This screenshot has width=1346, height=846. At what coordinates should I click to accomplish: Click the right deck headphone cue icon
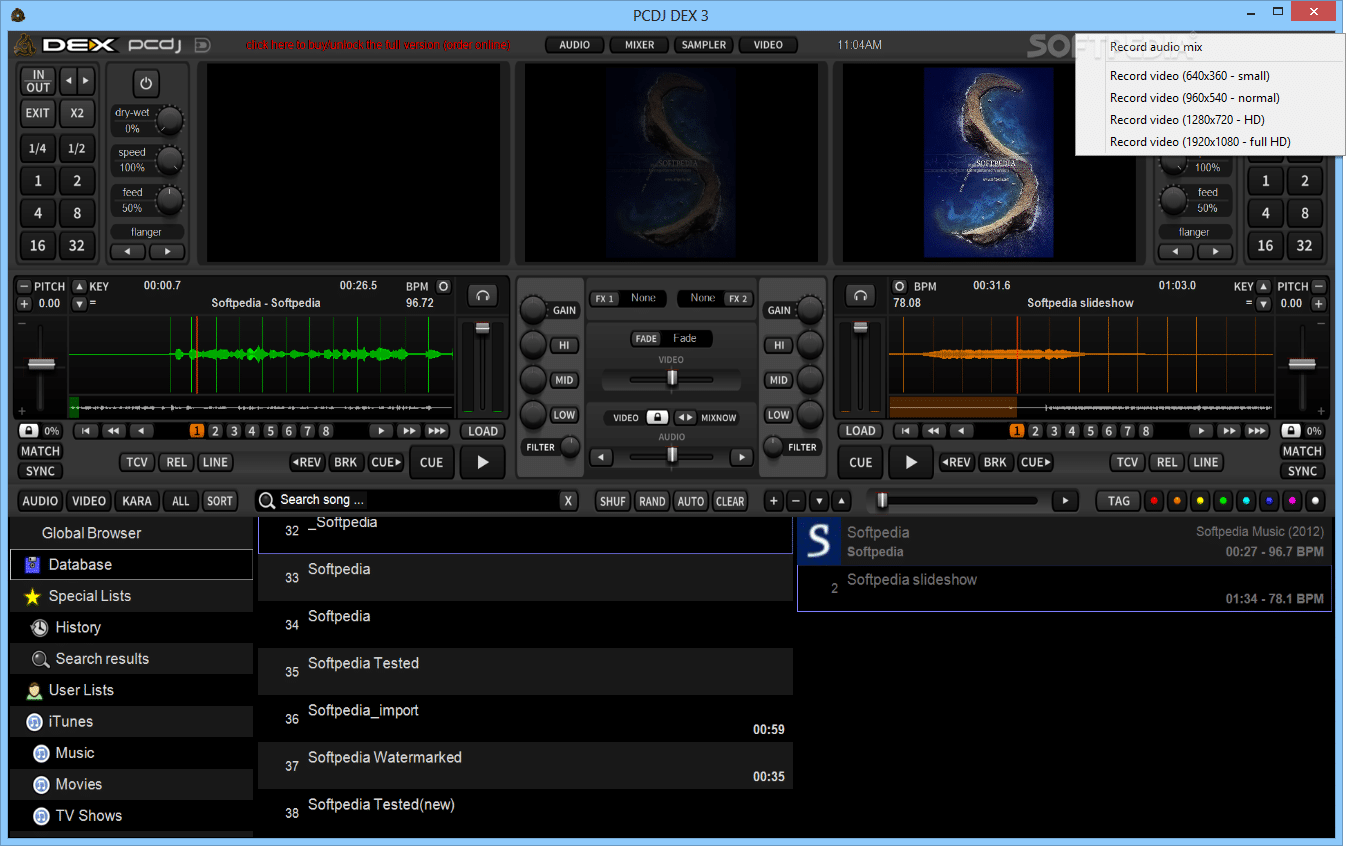860,295
